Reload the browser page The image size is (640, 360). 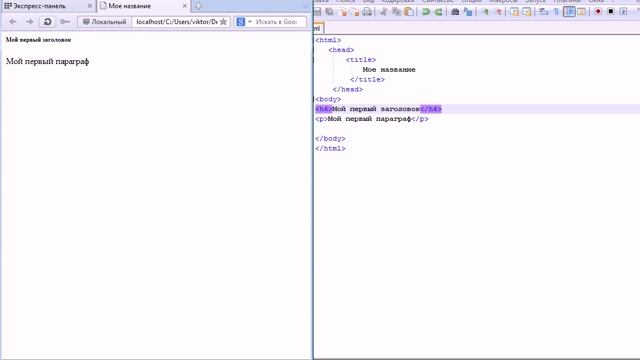(x=47, y=22)
